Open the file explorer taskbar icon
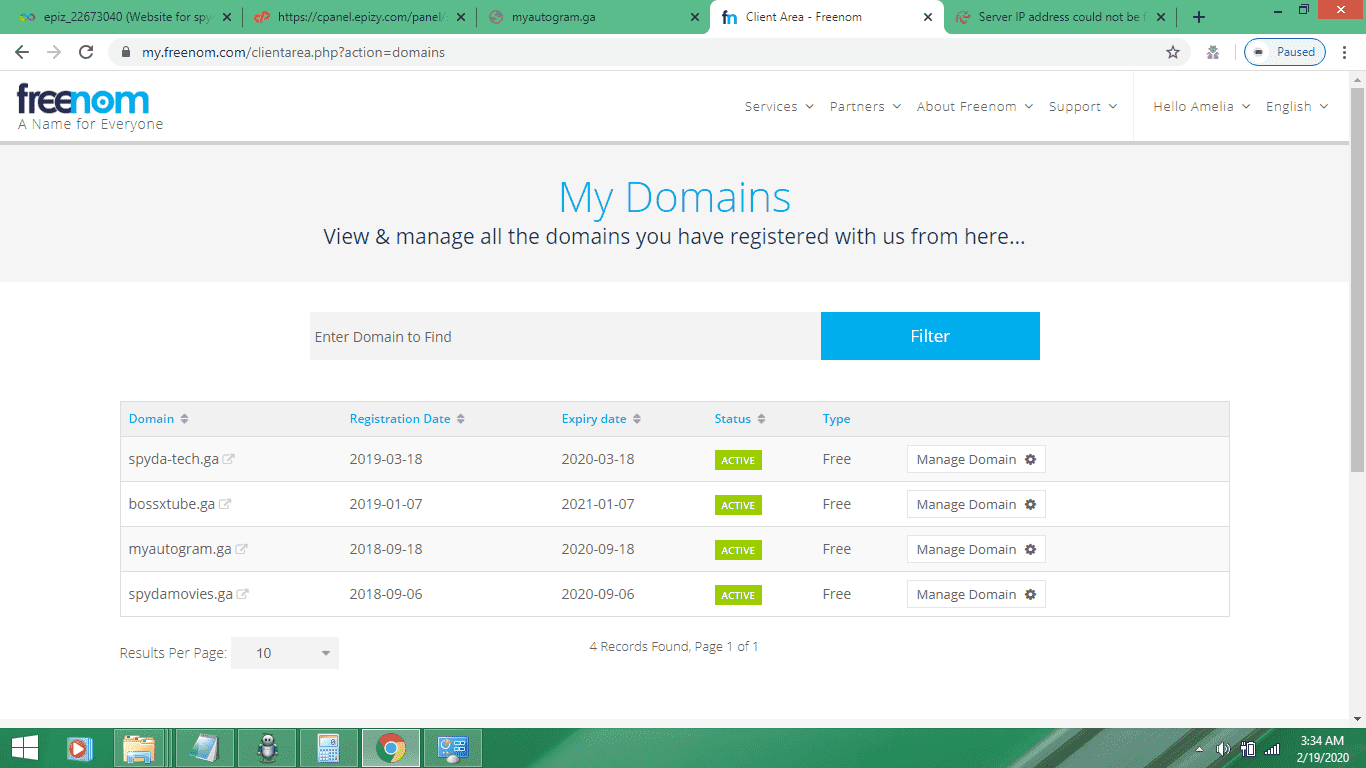 [x=138, y=747]
